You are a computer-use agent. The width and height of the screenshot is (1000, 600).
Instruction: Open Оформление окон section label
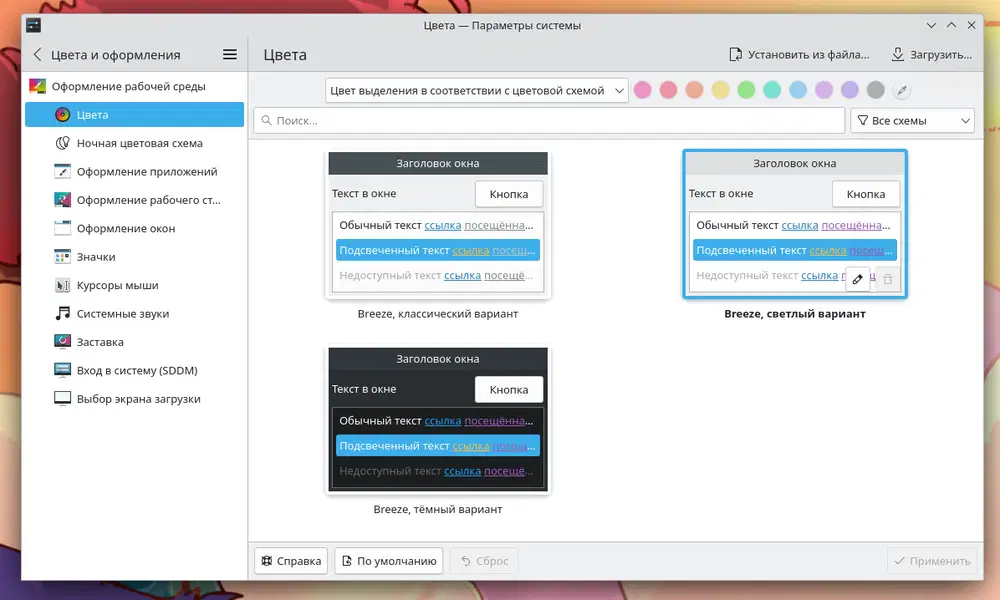[126, 228]
